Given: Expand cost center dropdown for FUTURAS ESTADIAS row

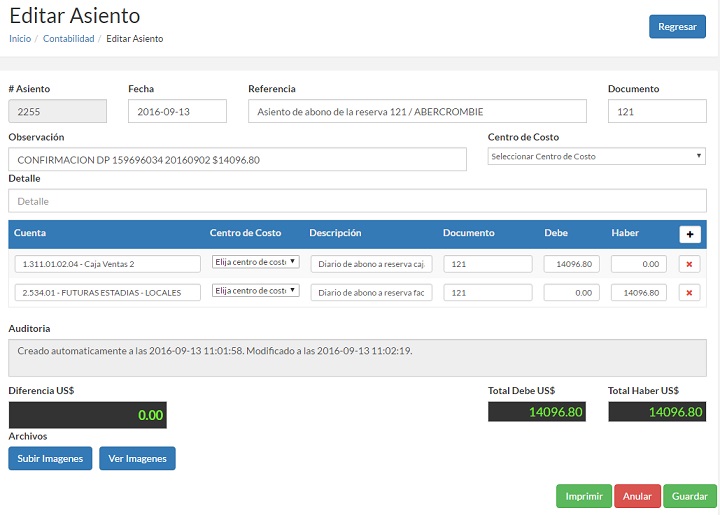Looking at the screenshot, I should (255, 291).
